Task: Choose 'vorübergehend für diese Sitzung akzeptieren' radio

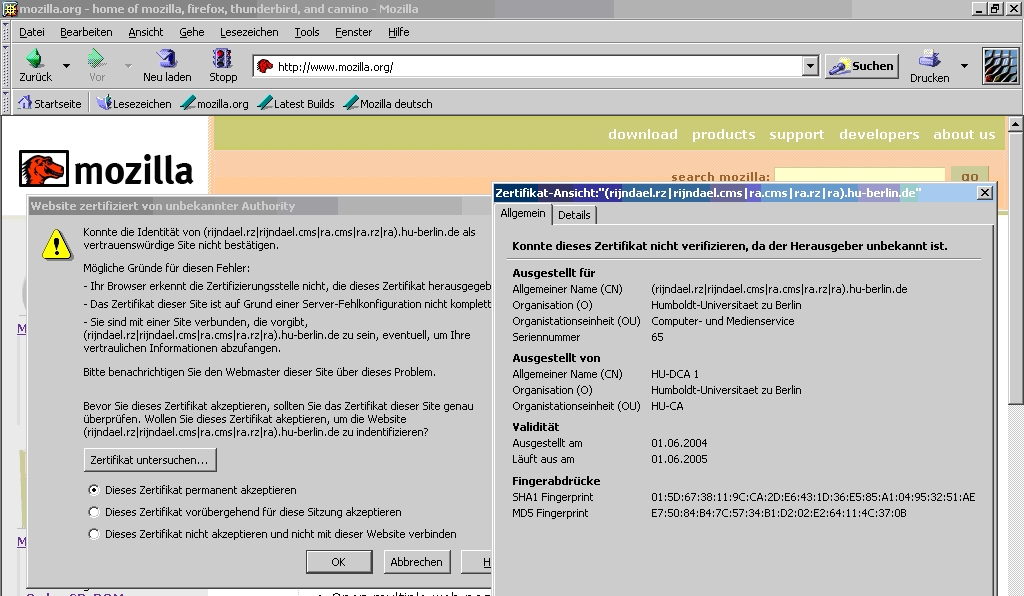Action: pyautogui.click(x=94, y=512)
